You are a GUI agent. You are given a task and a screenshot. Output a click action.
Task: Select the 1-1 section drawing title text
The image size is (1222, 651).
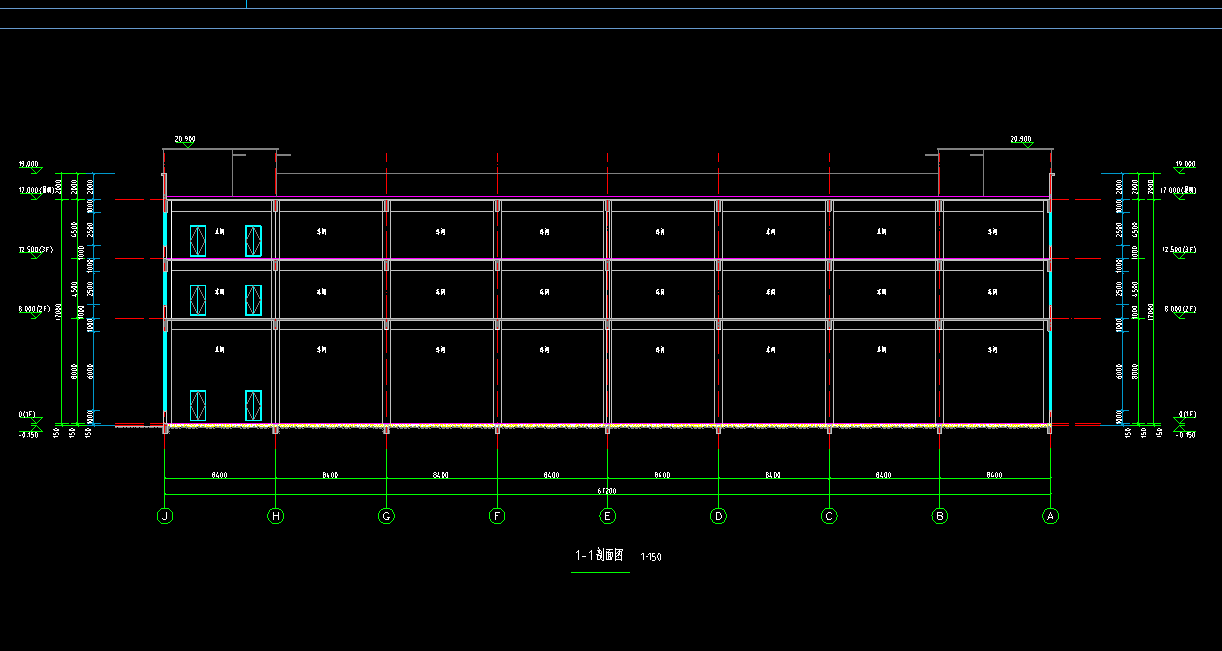[599, 555]
